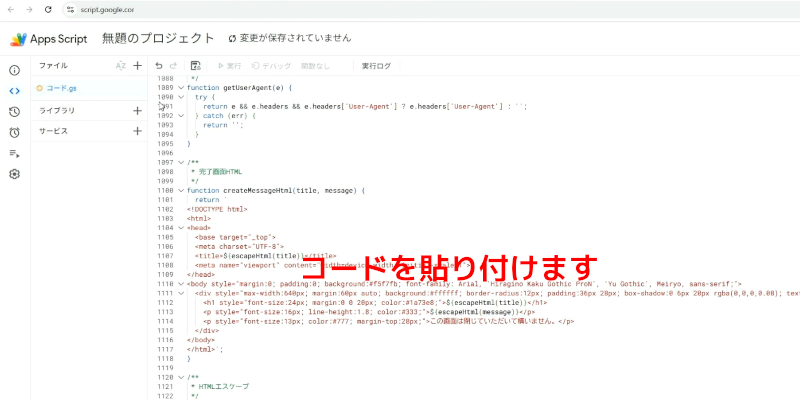Reload the page in the browser
The height and width of the screenshot is (400, 800).
(x=48, y=10)
